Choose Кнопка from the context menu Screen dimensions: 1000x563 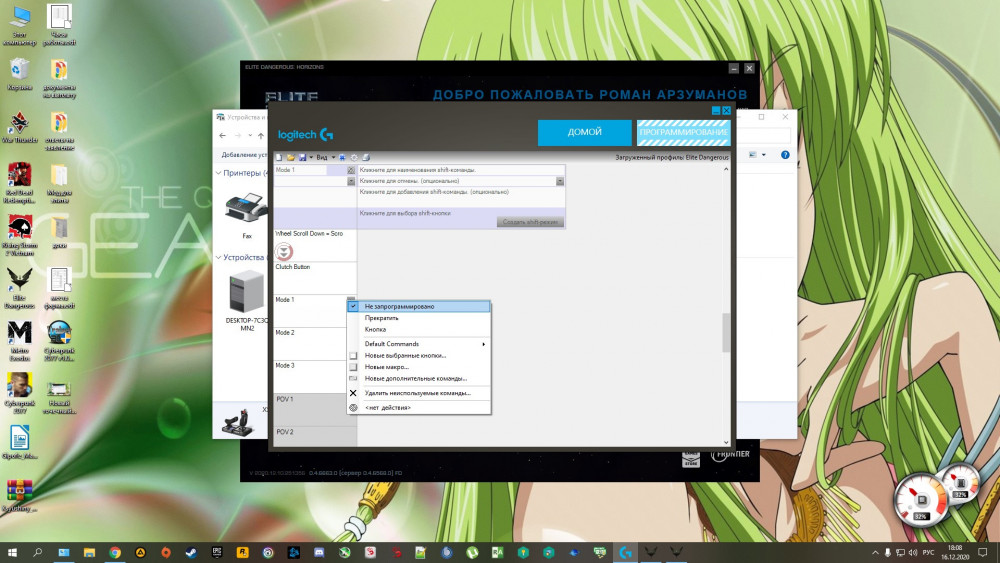(x=419, y=330)
